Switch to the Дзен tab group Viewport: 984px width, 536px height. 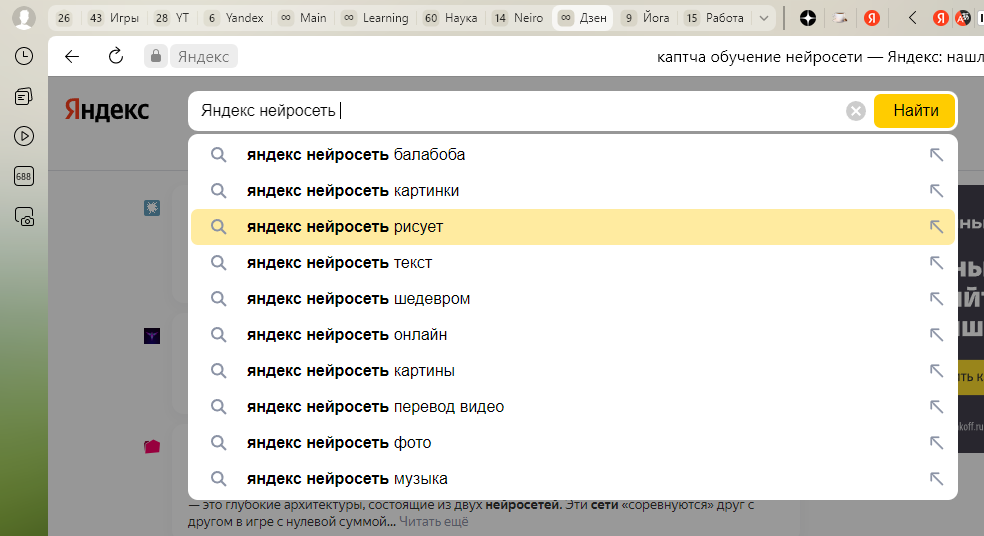click(x=583, y=18)
